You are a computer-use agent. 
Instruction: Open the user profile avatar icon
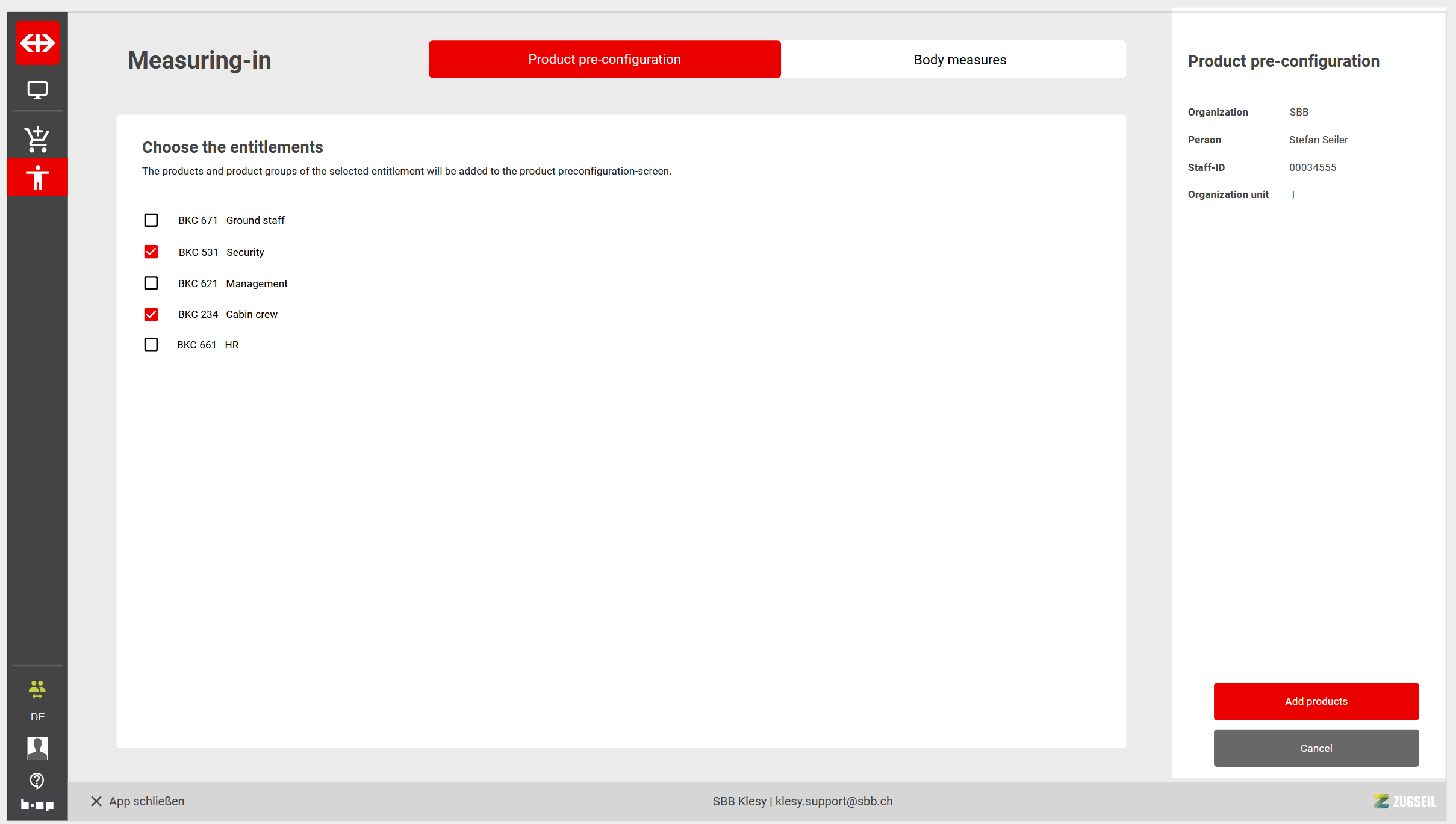point(37,748)
